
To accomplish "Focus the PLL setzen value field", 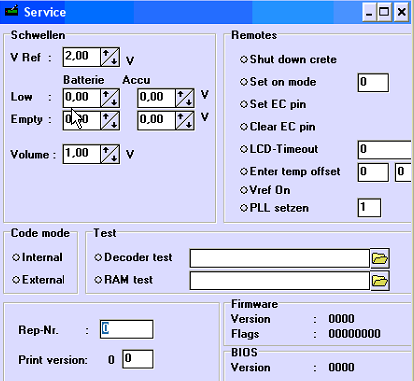I will tap(369, 208).
